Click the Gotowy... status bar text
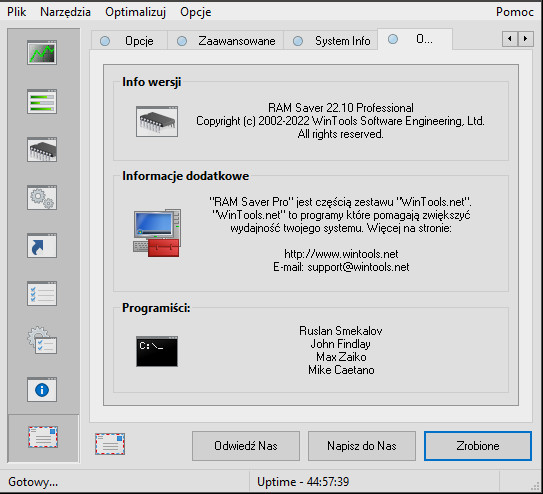The height and width of the screenshot is (494, 543). pos(33,482)
